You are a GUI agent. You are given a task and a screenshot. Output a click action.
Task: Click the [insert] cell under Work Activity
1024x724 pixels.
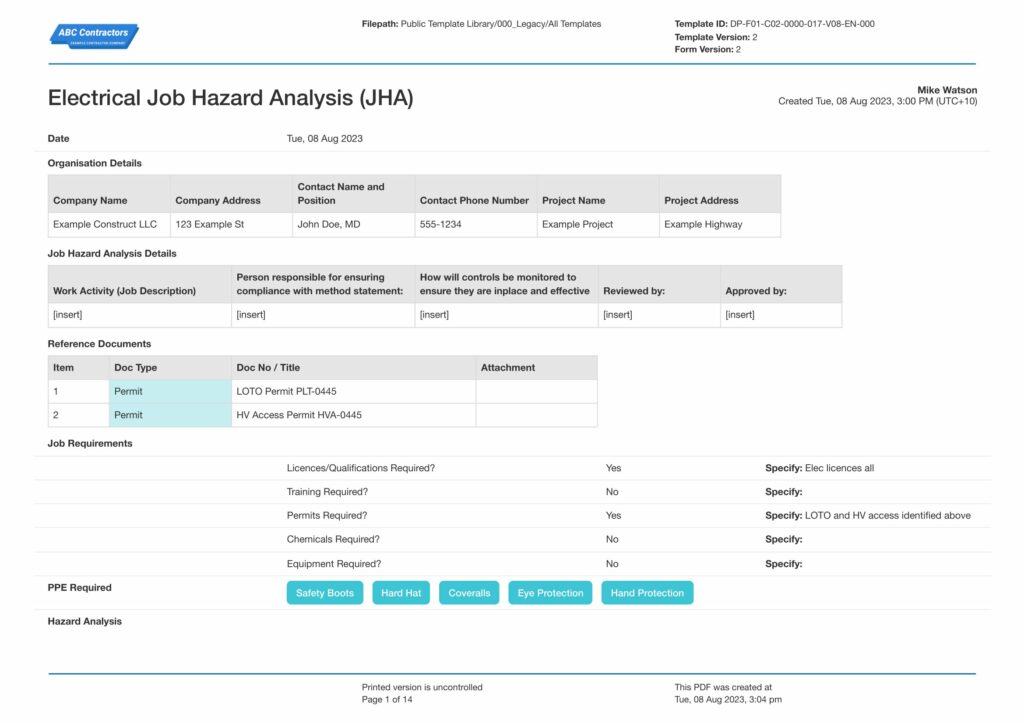[140, 315]
